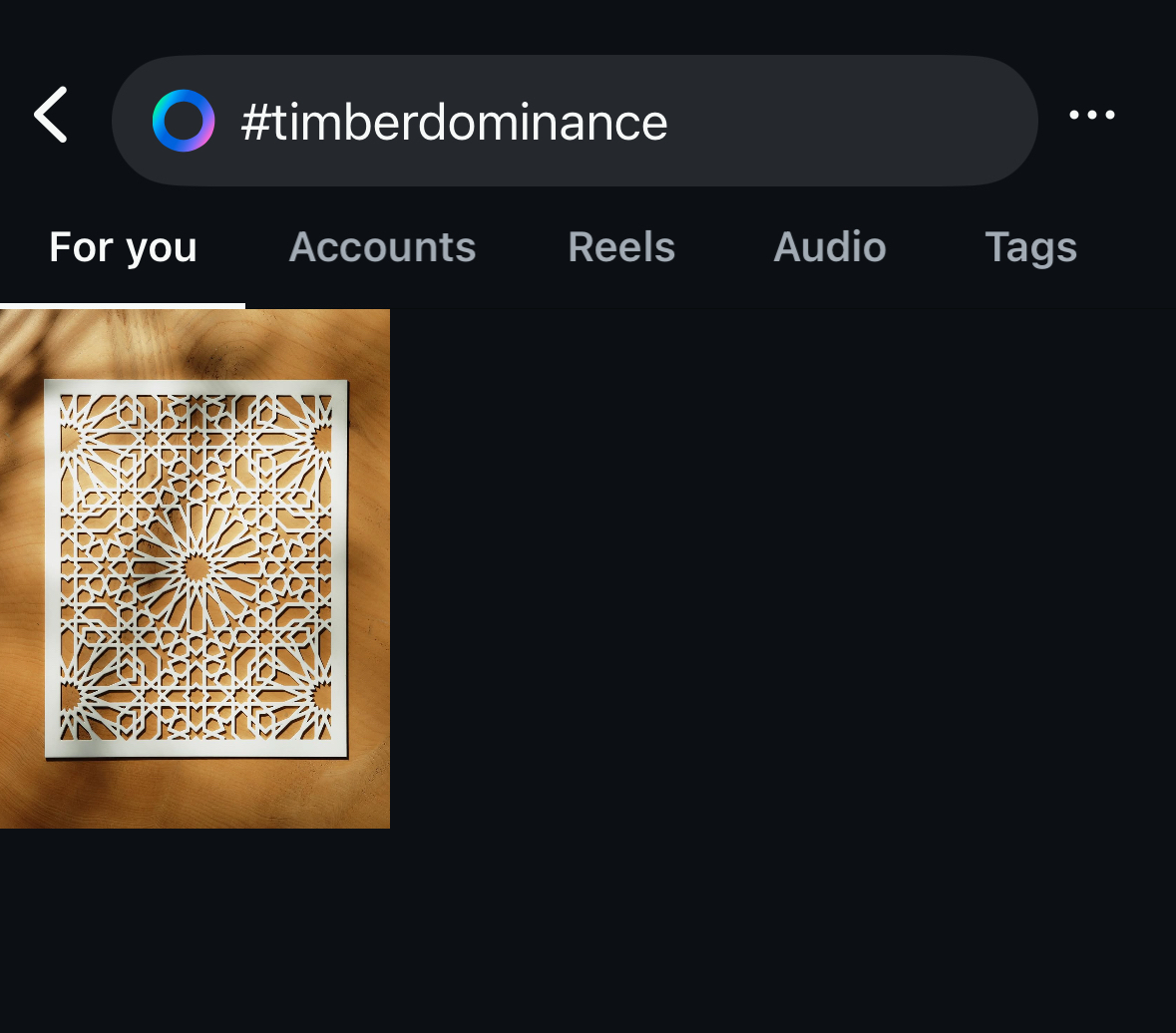Show the Tags tab results
This screenshot has height=1033, width=1176.
pyautogui.click(x=1030, y=247)
